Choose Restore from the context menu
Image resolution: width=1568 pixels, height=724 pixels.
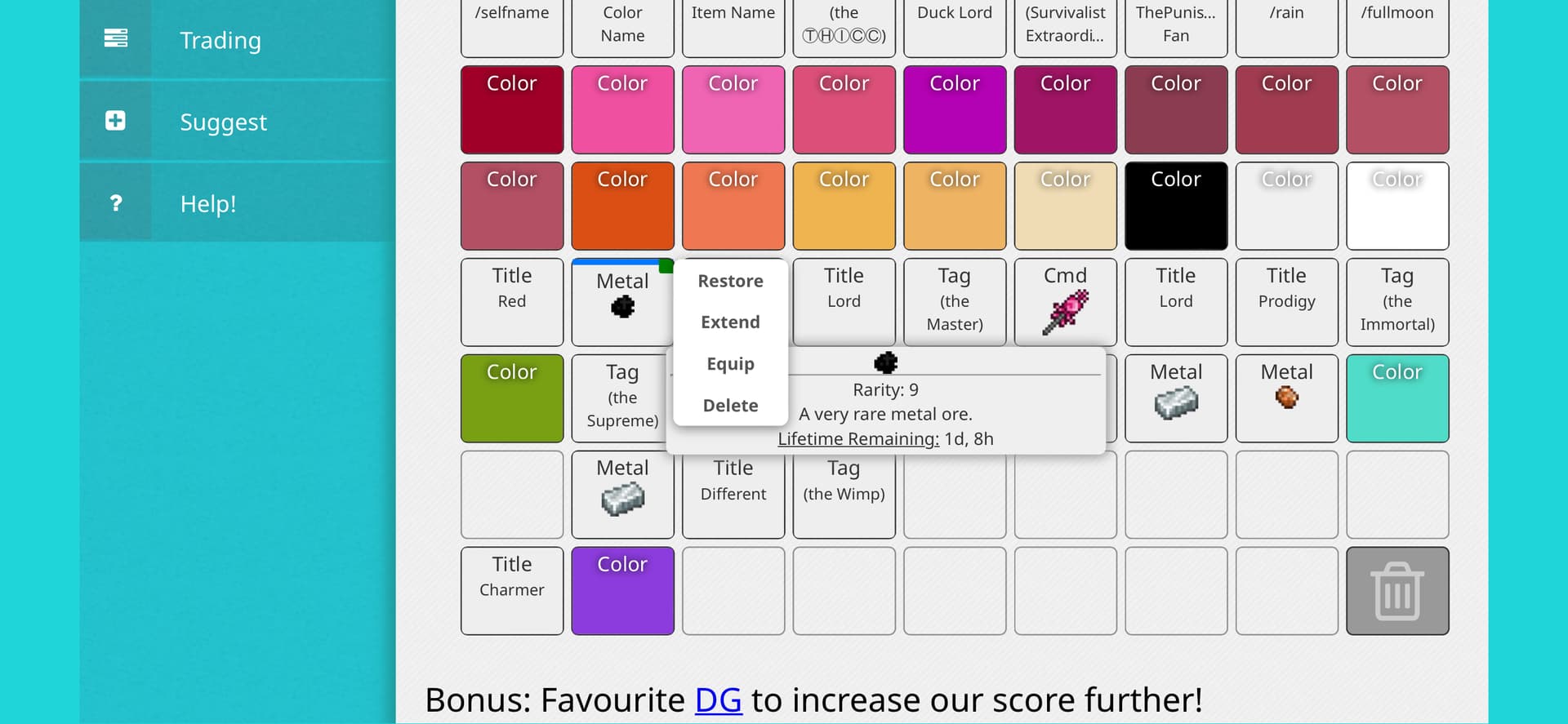click(730, 281)
